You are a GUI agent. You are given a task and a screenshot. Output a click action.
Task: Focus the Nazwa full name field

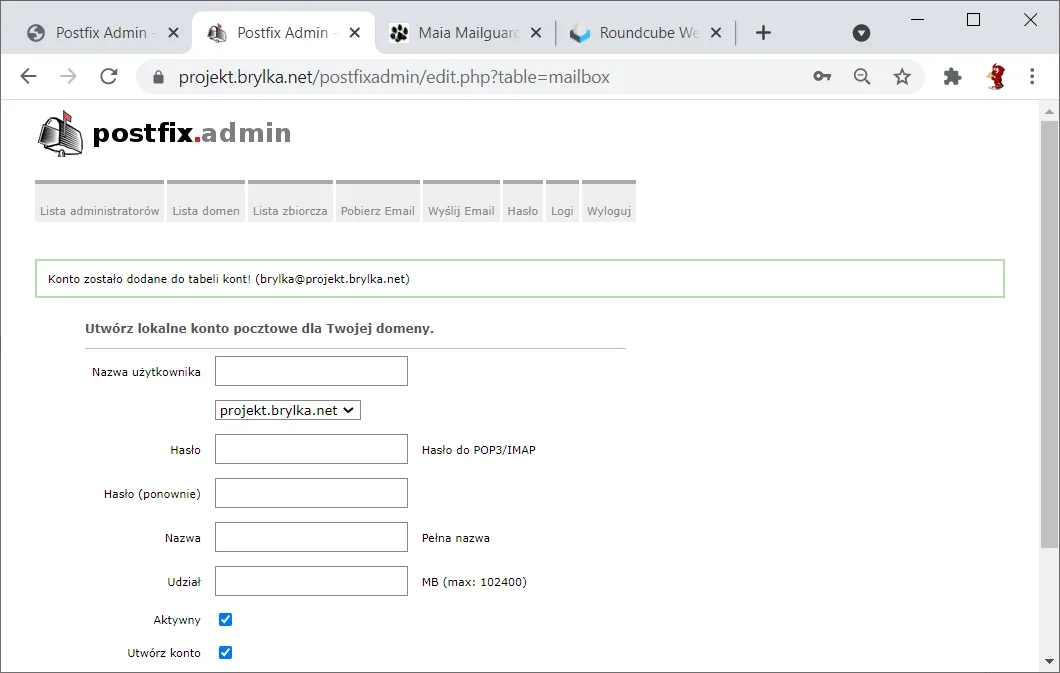click(x=311, y=537)
